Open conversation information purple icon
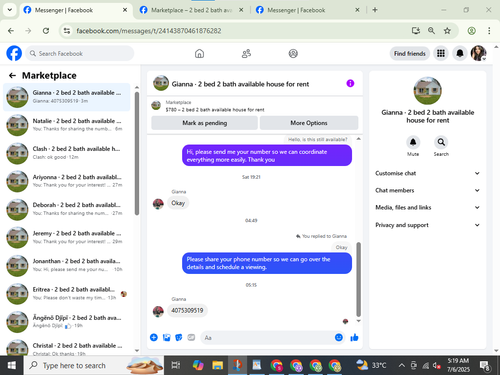This screenshot has height=375, width=500. click(350, 83)
